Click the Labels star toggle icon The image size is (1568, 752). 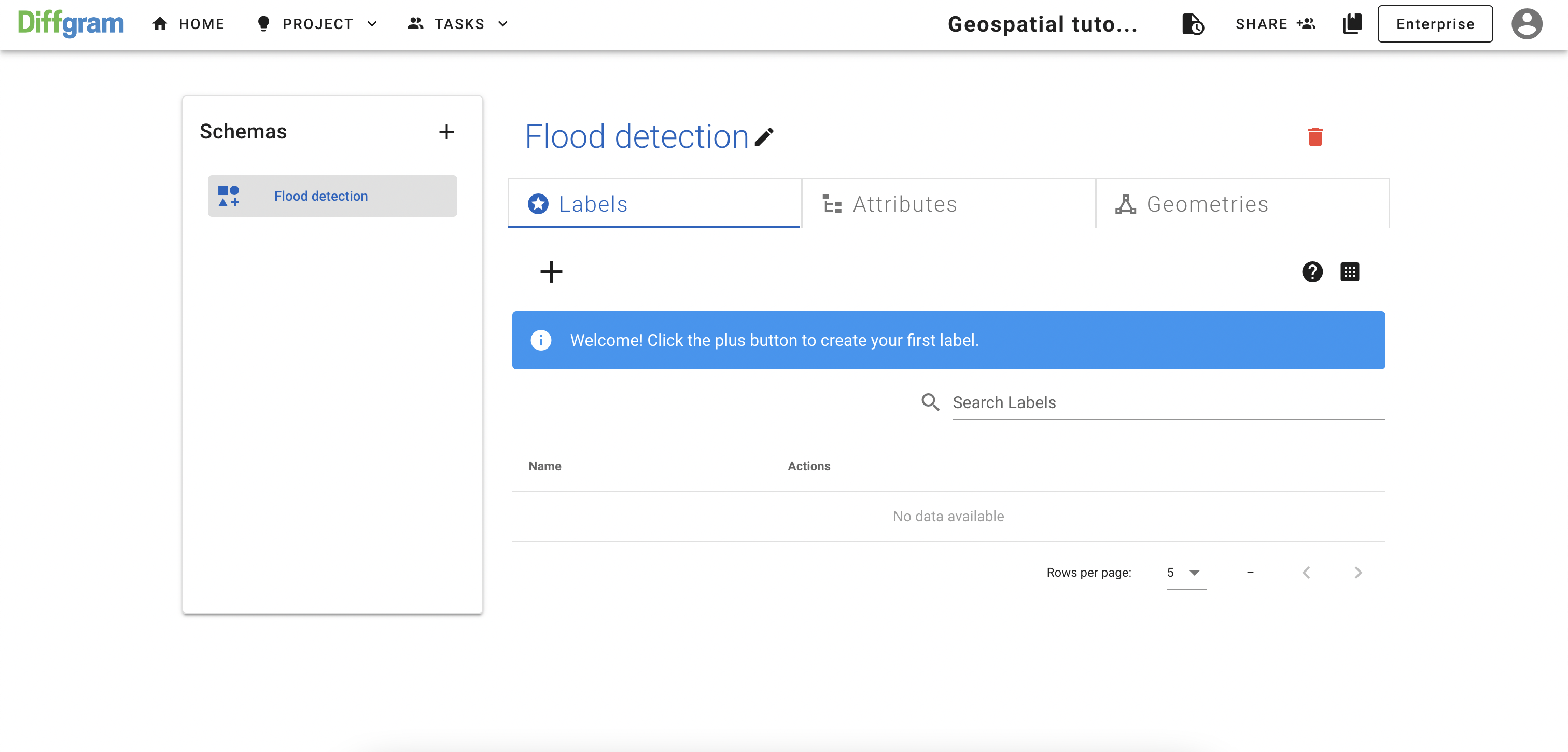pos(539,205)
